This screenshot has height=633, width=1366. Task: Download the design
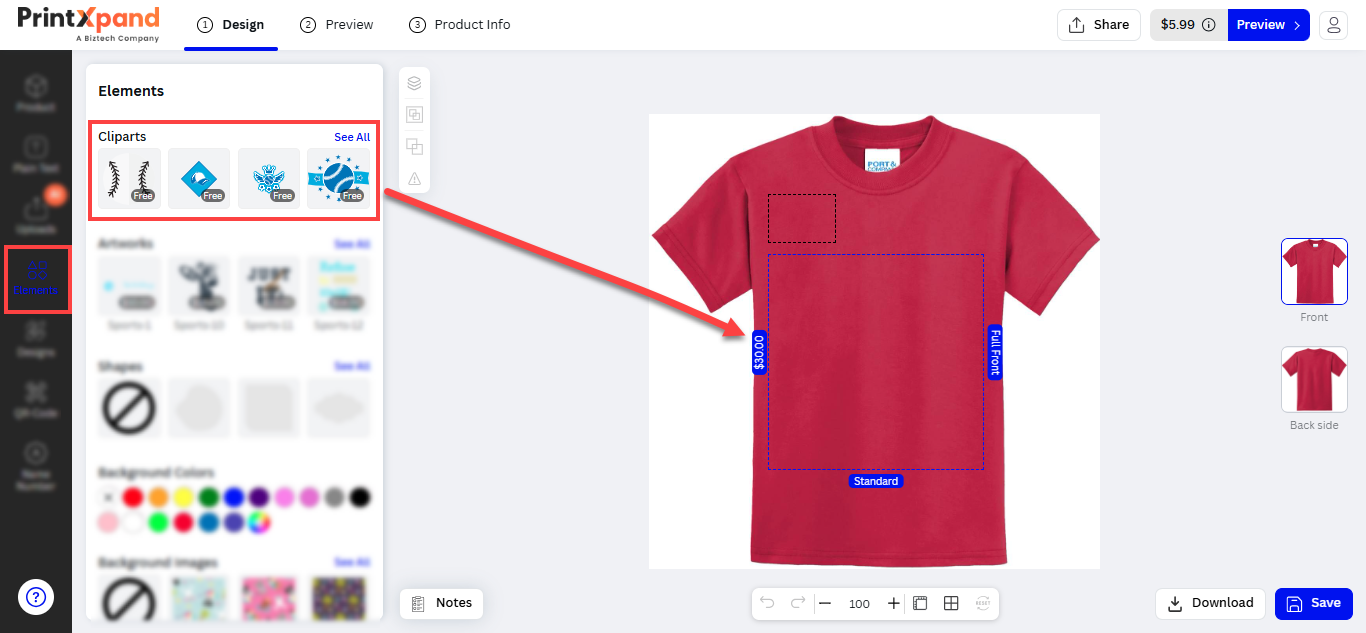pyautogui.click(x=1210, y=603)
